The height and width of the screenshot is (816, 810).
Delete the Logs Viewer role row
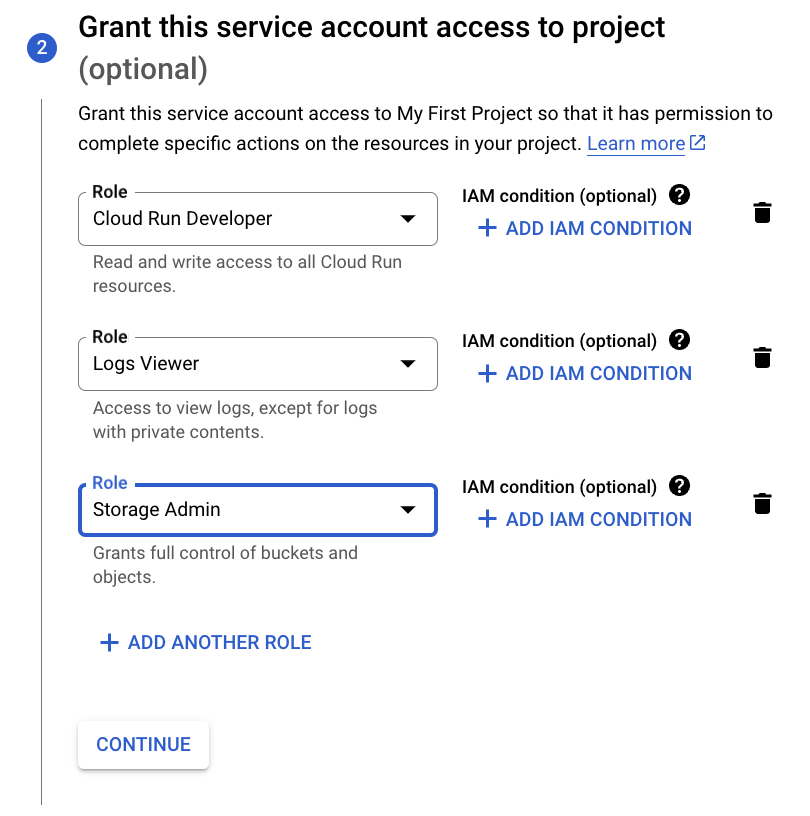[762, 357]
